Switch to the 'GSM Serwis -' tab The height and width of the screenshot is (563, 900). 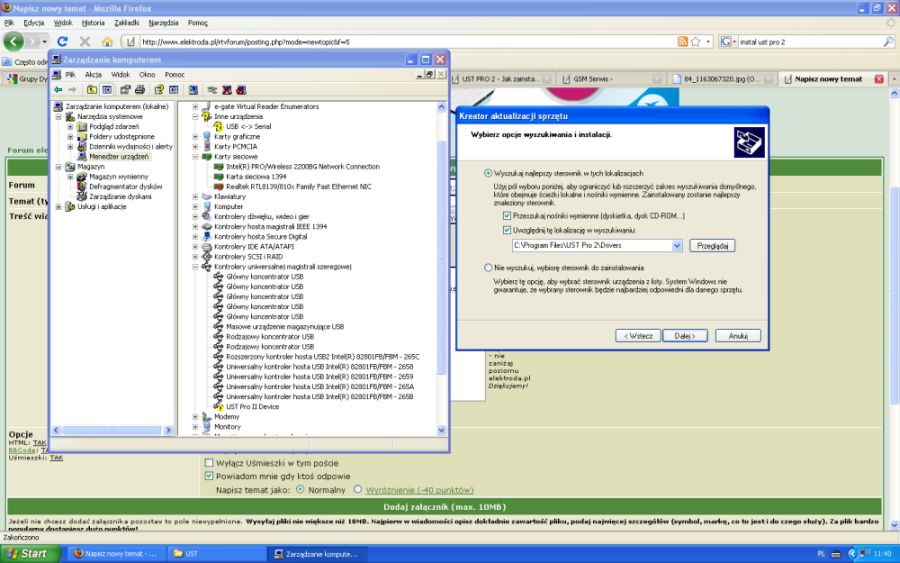point(611,79)
